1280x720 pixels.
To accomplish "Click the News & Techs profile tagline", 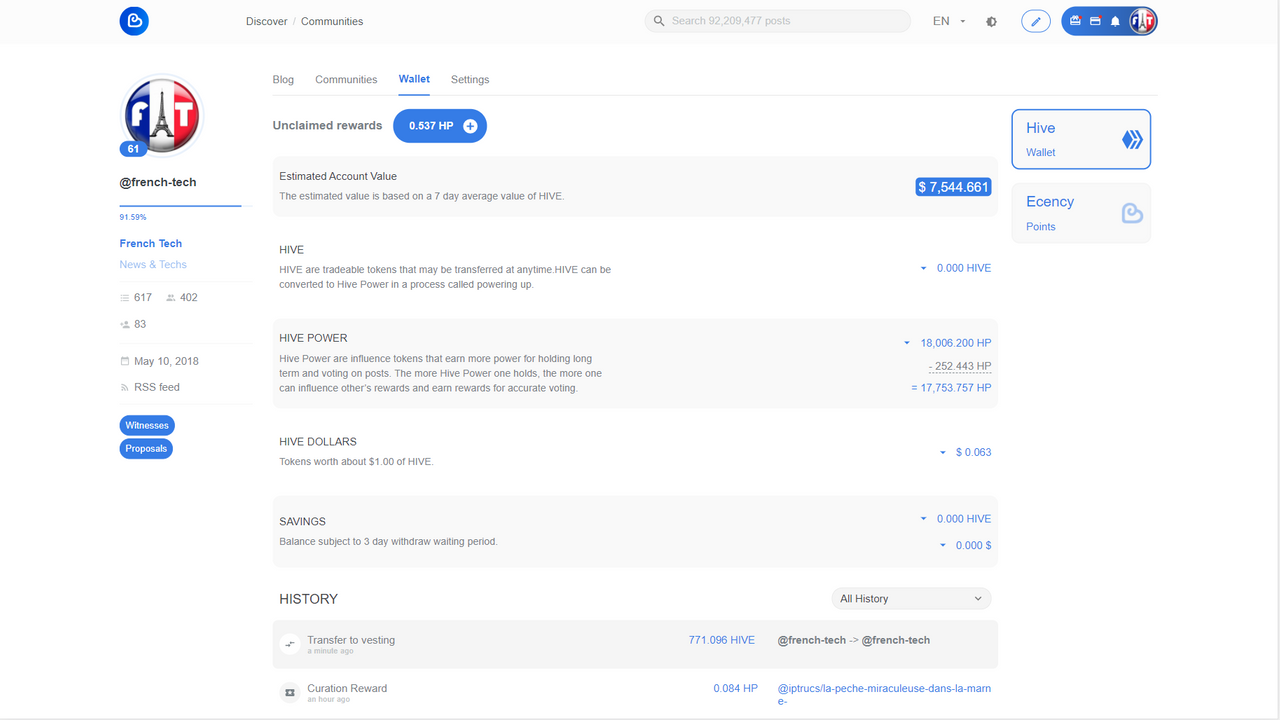I will [x=153, y=264].
